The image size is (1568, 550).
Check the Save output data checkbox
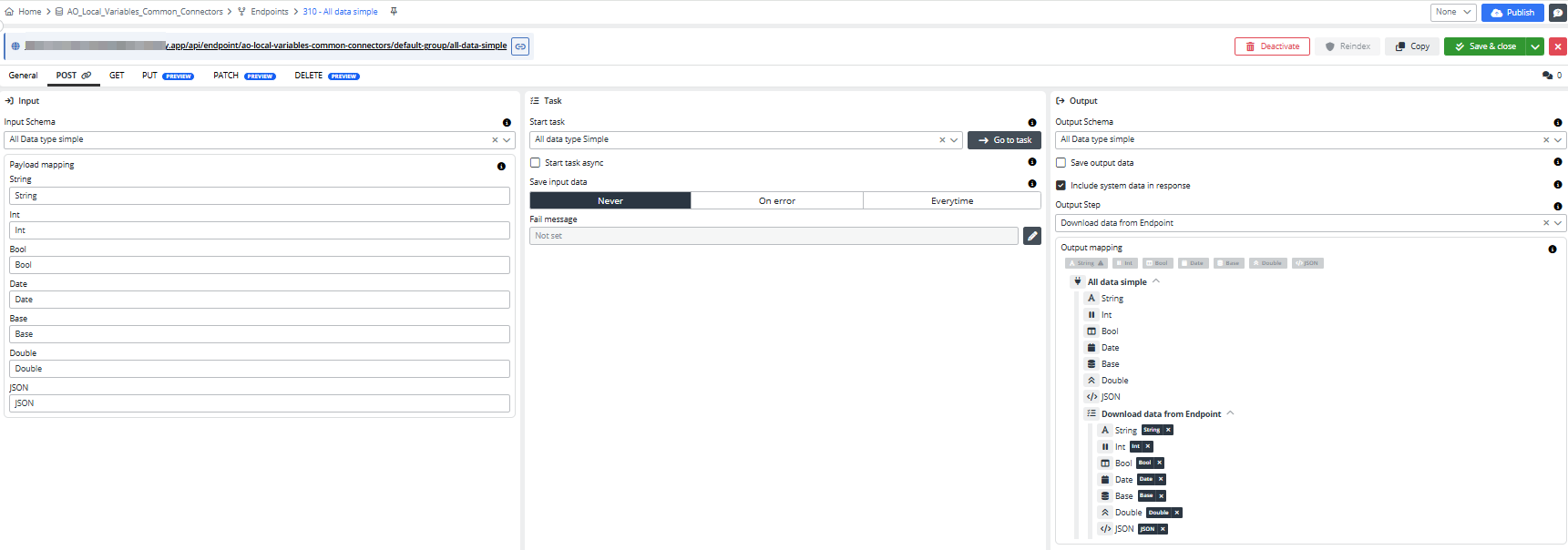[x=1061, y=163]
